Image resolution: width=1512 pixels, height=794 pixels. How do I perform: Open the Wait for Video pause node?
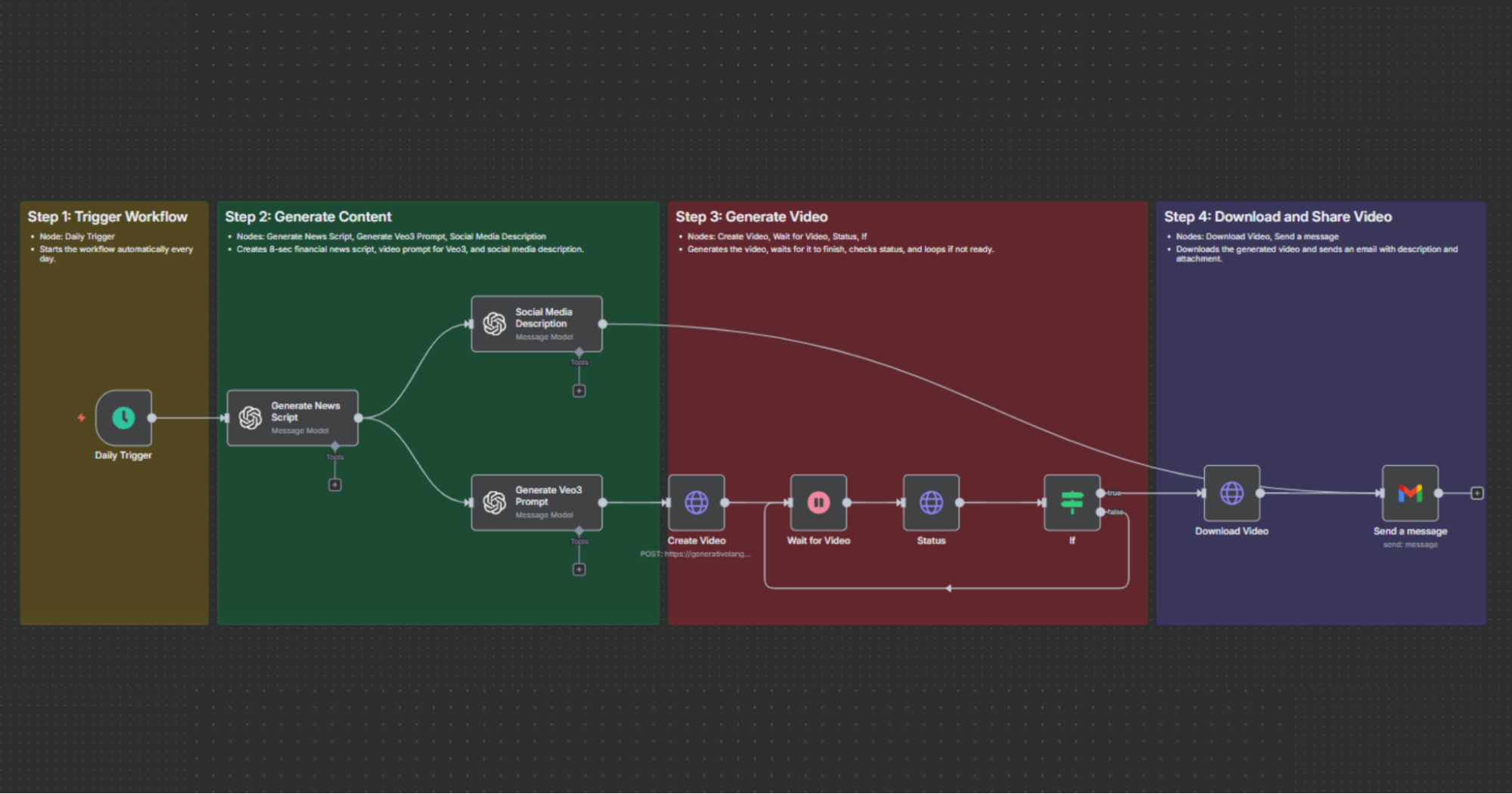[x=818, y=501]
